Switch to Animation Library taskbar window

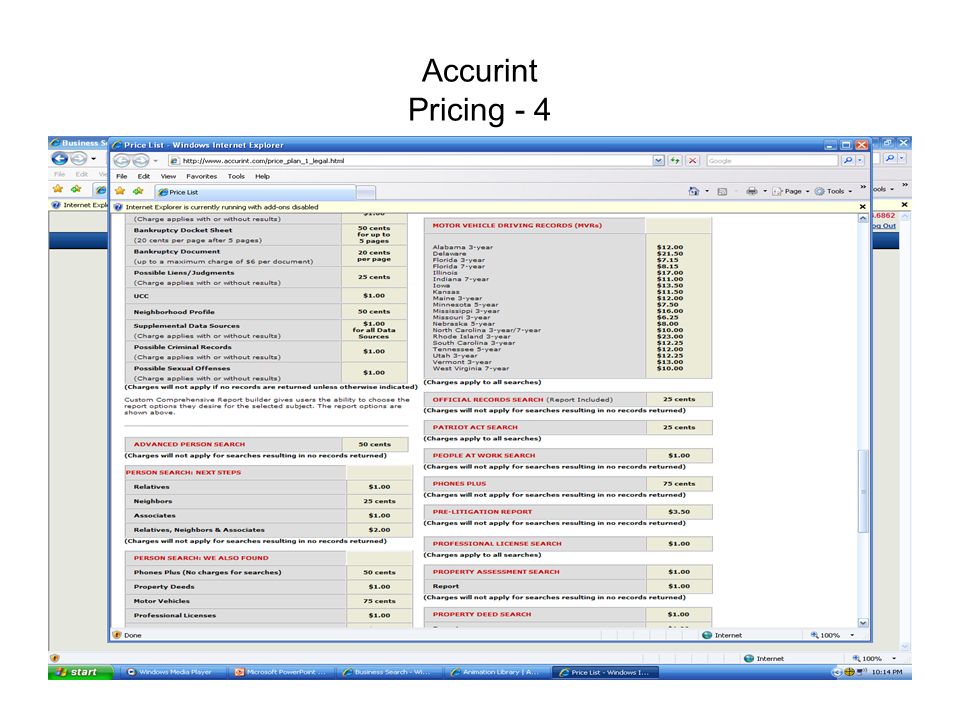(497, 672)
